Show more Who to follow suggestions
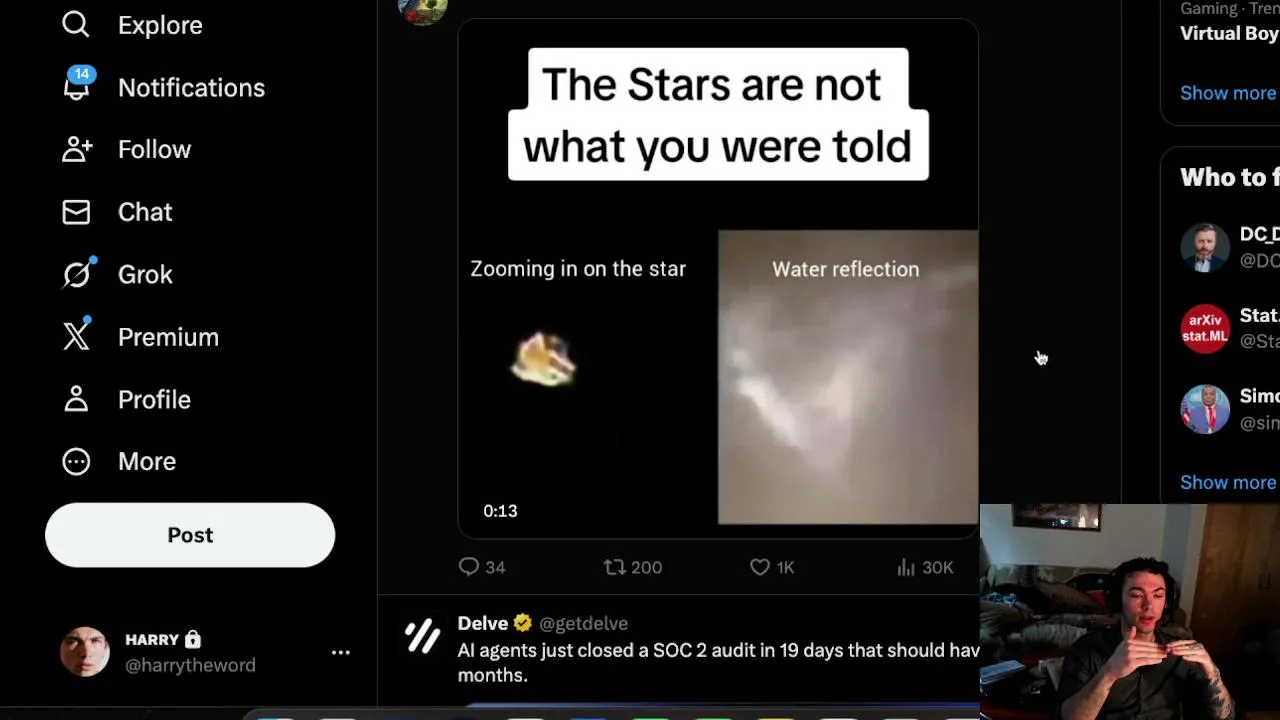The width and height of the screenshot is (1280, 720). (1228, 482)
